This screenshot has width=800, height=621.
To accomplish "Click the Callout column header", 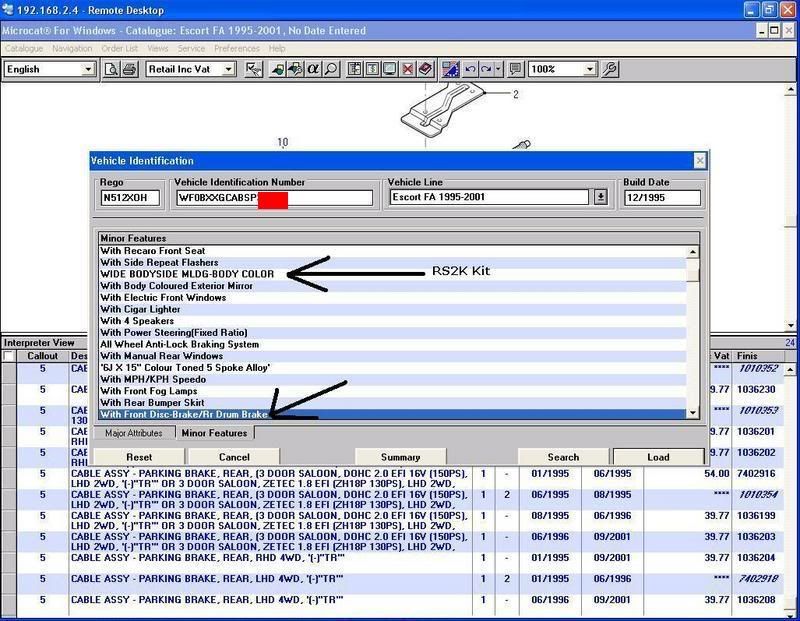I will (x=42, y=356).
